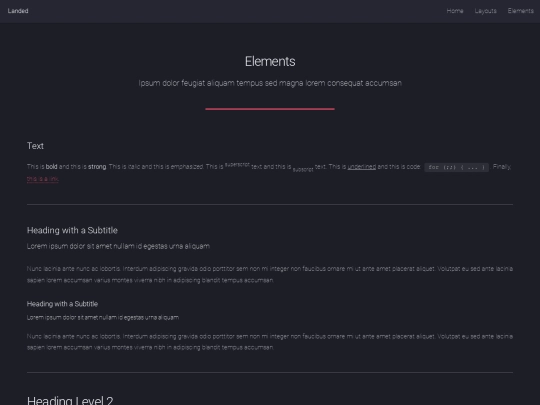Screen dimensions: 540x405
Task: Click the Landed site logo
Action: pyautogui.click(x=18, y=11)
